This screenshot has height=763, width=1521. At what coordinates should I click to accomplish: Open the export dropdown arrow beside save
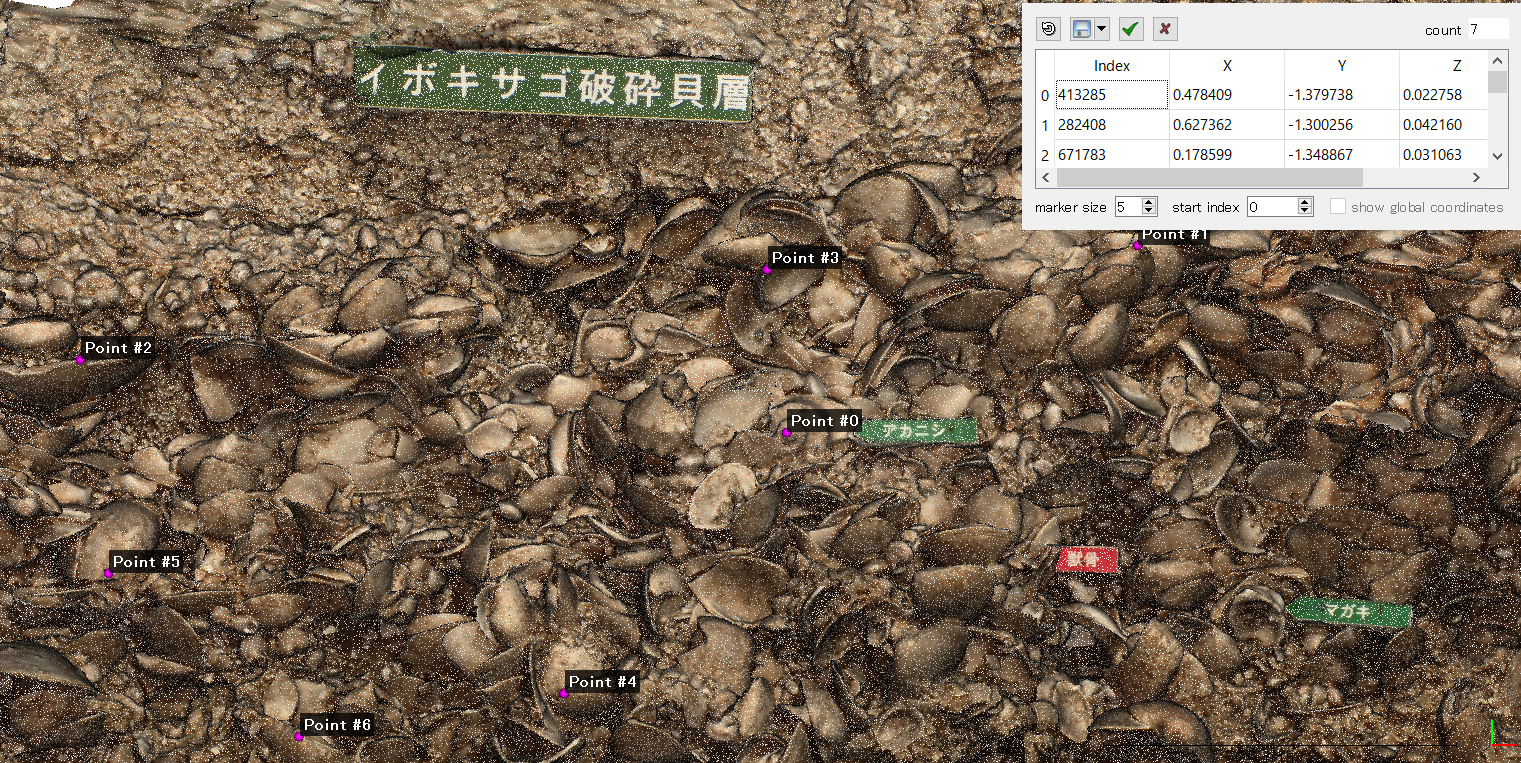click(x=1102, y=29)
